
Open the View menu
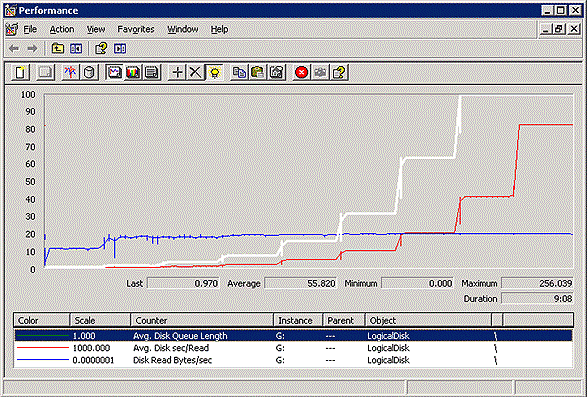point(96,29)
